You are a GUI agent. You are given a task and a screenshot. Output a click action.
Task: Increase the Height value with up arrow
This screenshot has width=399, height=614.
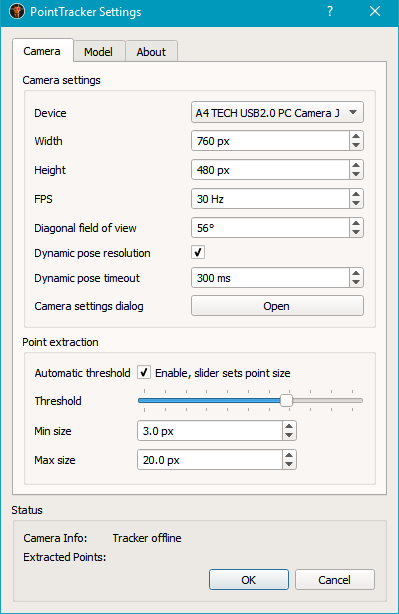tap(356, 165)
